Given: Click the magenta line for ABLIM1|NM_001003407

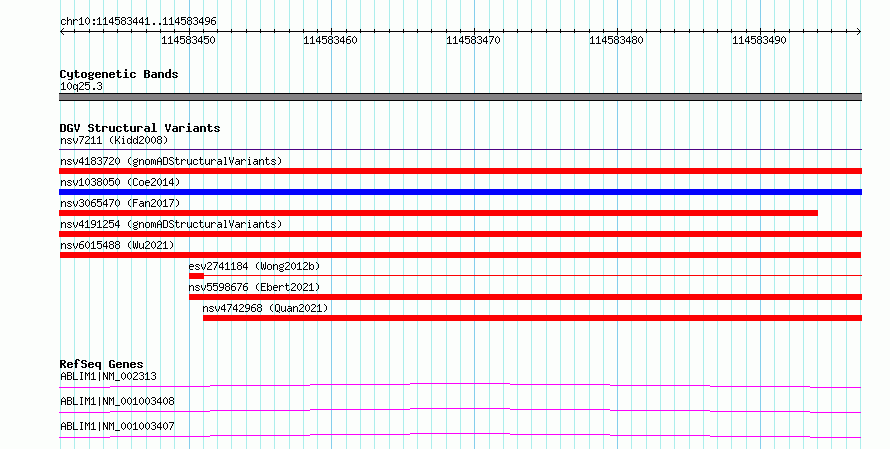Looking at the screenshot, I should pos(460,436).
